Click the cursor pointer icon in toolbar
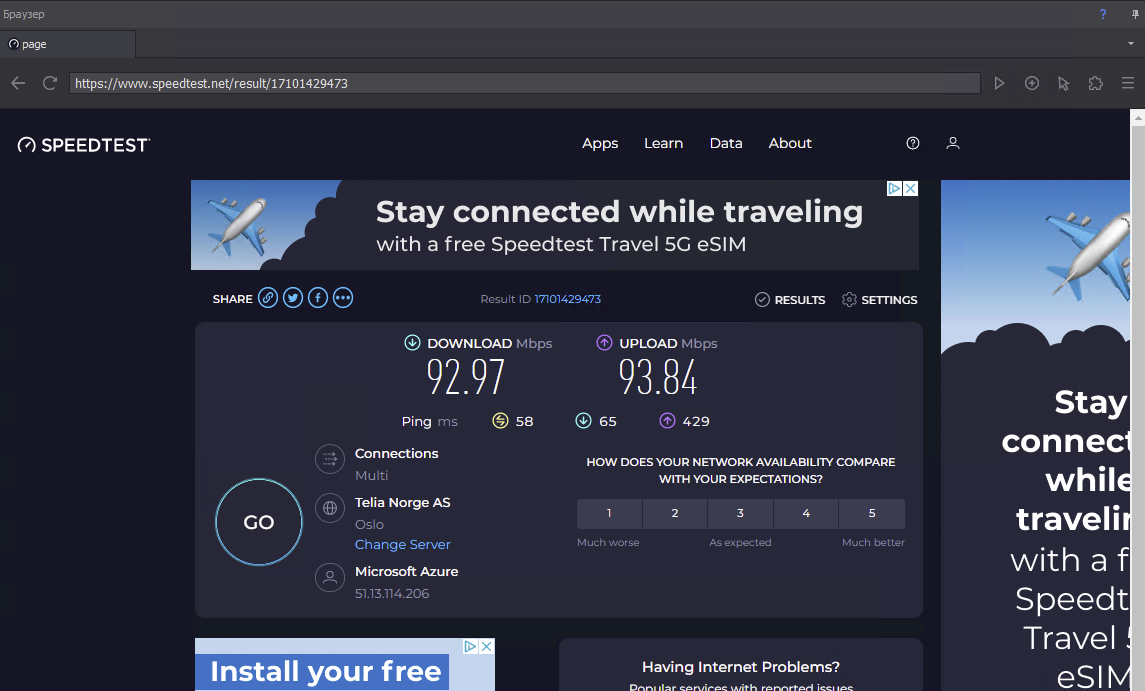 point(1063,83)
